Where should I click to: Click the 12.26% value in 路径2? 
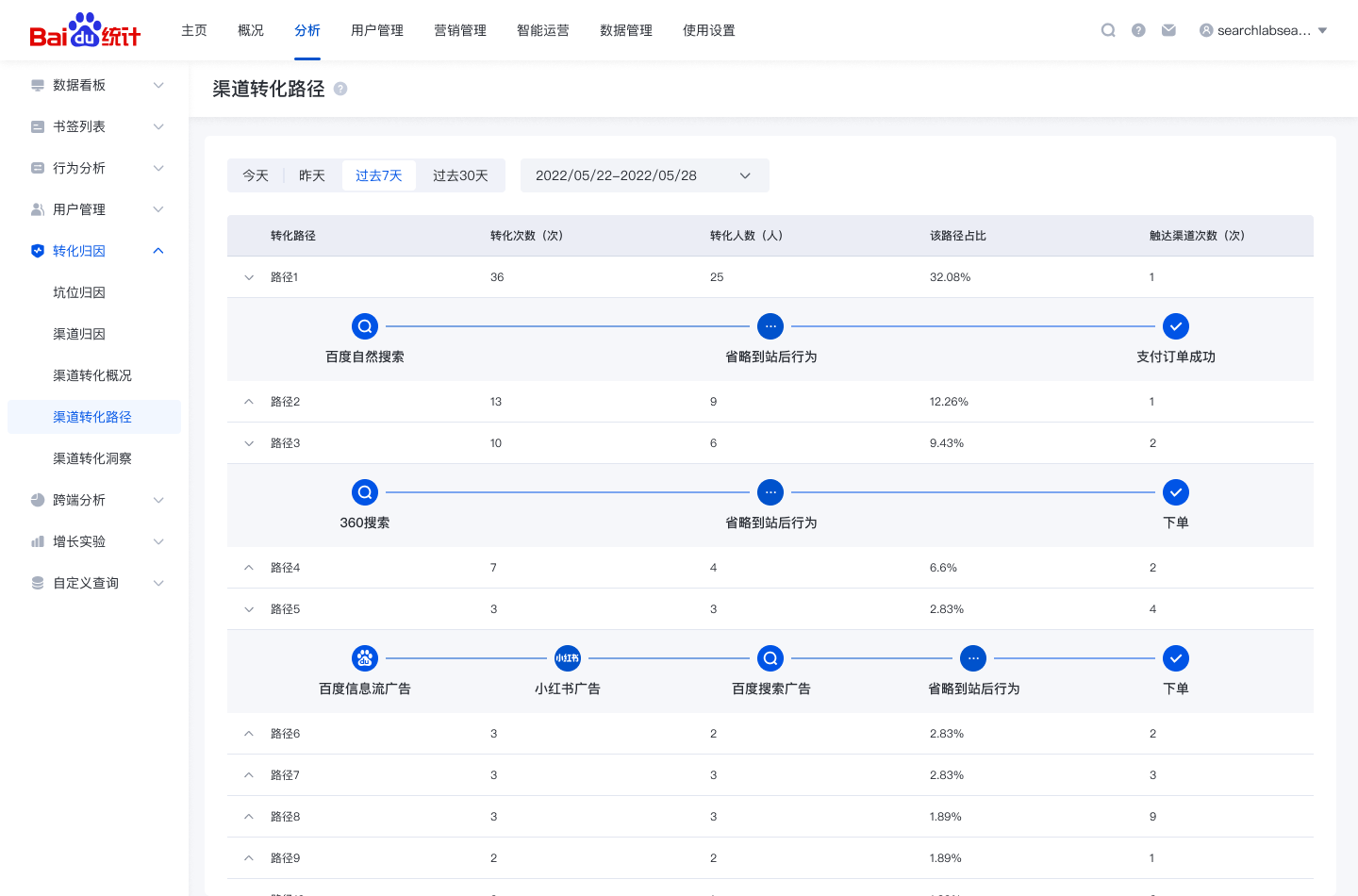[x=949, y=402]
